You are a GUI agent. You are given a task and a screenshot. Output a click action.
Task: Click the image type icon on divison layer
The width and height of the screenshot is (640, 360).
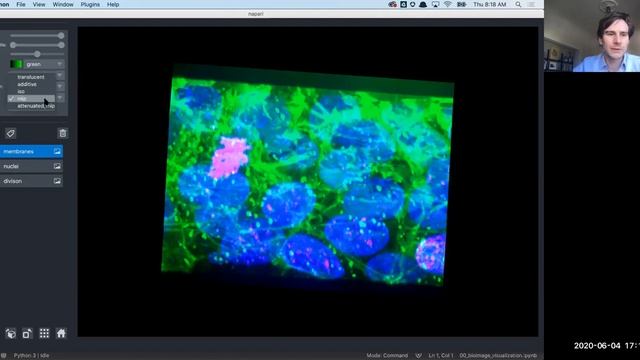(57, 181)
